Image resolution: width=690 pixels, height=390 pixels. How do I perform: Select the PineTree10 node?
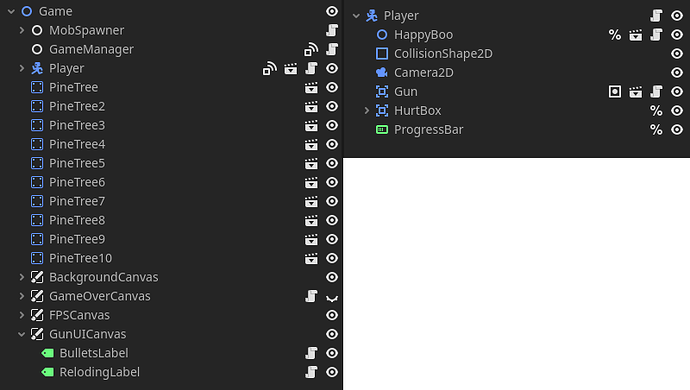tap(81, 258)
